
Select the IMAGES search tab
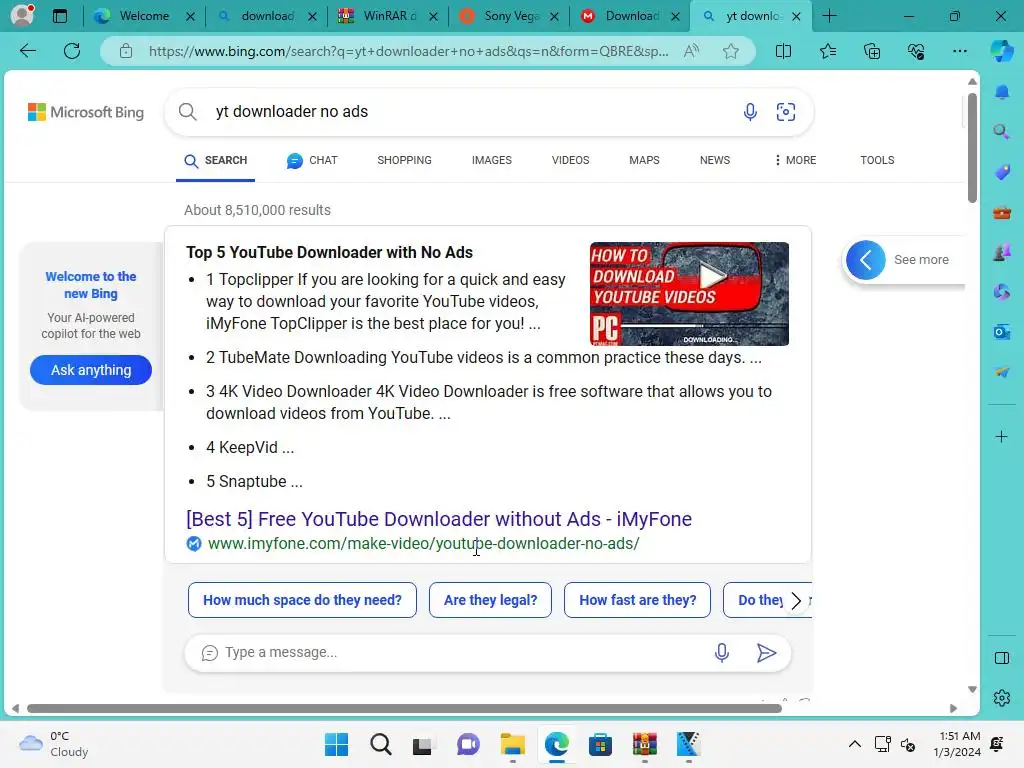tap(492, 160)
